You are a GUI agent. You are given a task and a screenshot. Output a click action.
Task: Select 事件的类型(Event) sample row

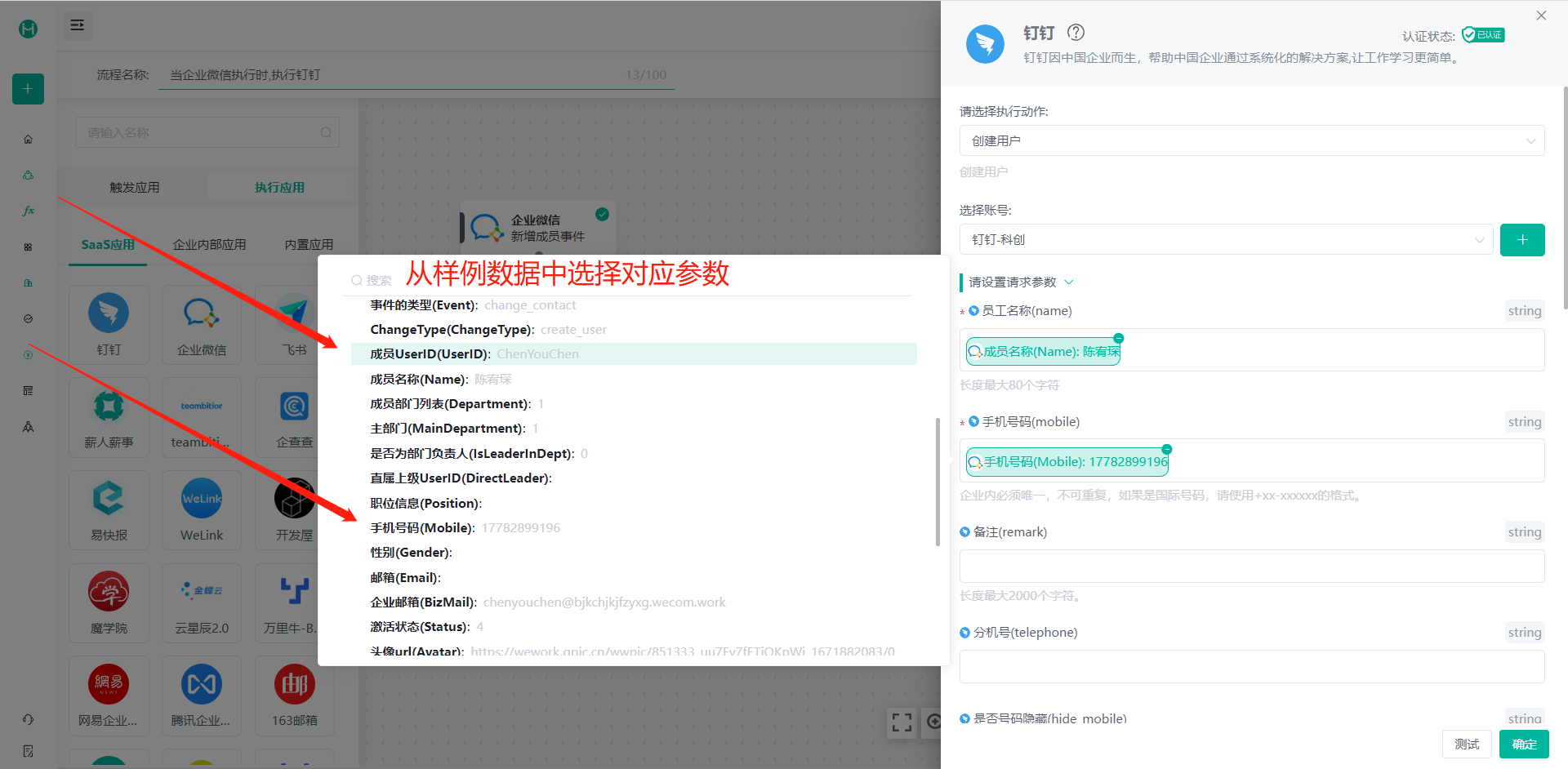(x=634, y=305)
